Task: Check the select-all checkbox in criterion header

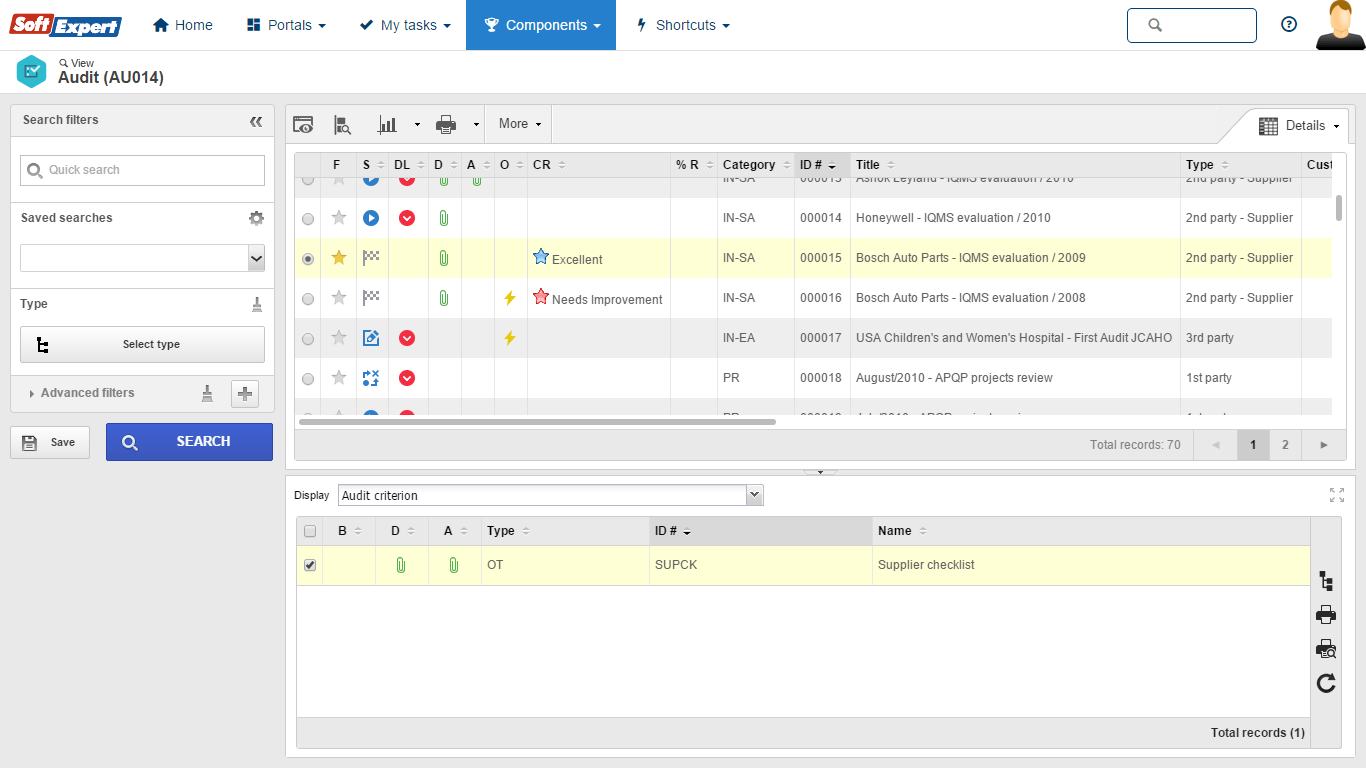Action: [310, 531]
